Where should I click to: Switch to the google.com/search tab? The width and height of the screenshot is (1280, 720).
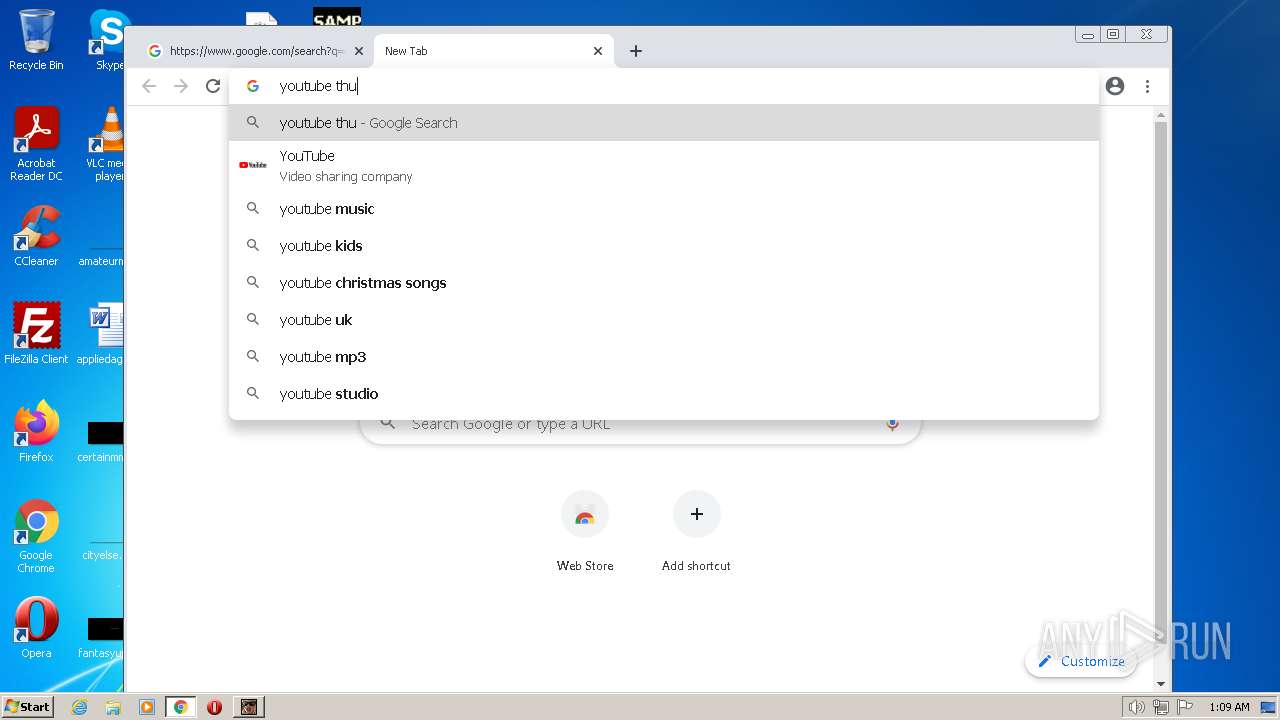255,51
